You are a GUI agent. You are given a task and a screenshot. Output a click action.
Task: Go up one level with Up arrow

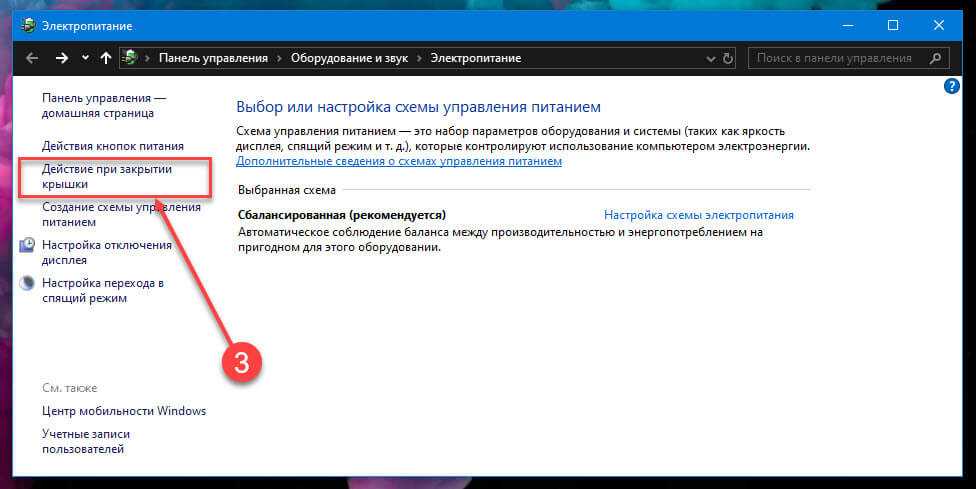(106, 58)
